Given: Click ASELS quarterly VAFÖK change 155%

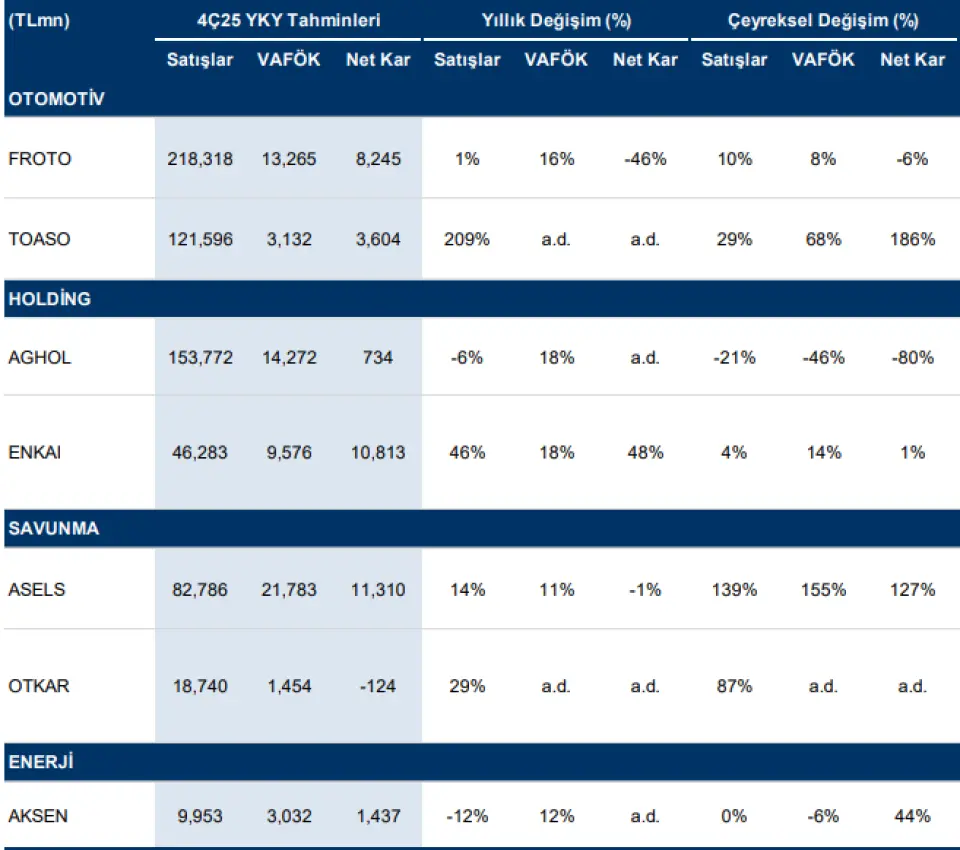Looking at the screenshot, I should pos(823,590).
